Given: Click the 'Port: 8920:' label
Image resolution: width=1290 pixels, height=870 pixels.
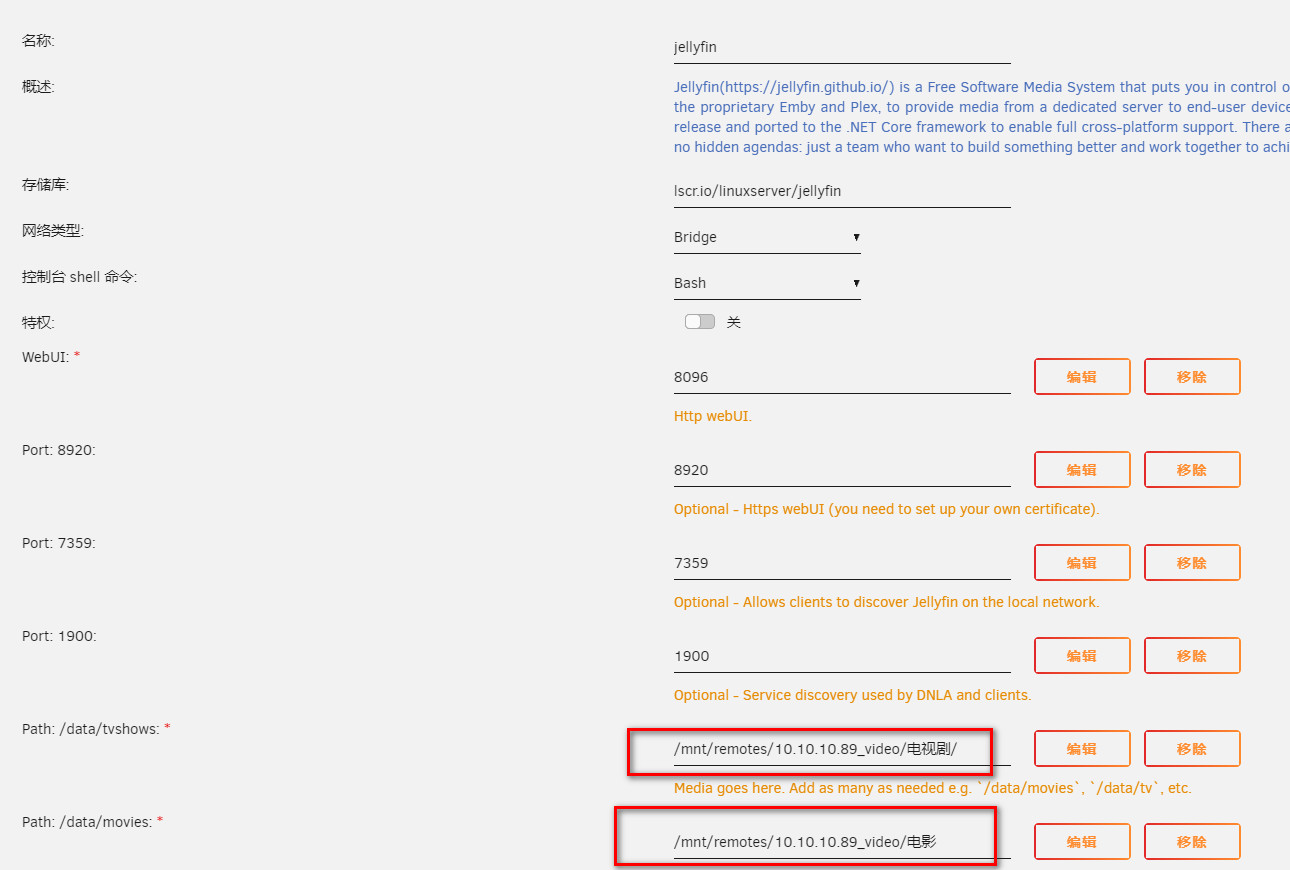Looking at the screenshot, I should (x=59, y=450).
